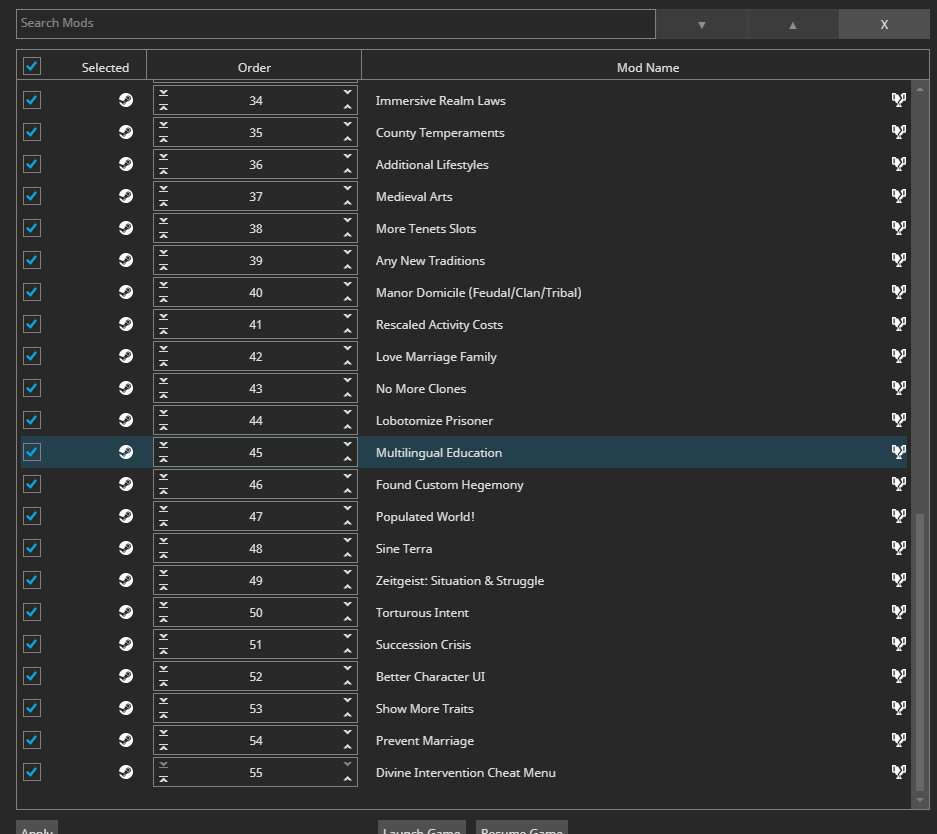Screen dimensions: 937x834
Task: Click down chevron for order 39
Action: [347, 252]
